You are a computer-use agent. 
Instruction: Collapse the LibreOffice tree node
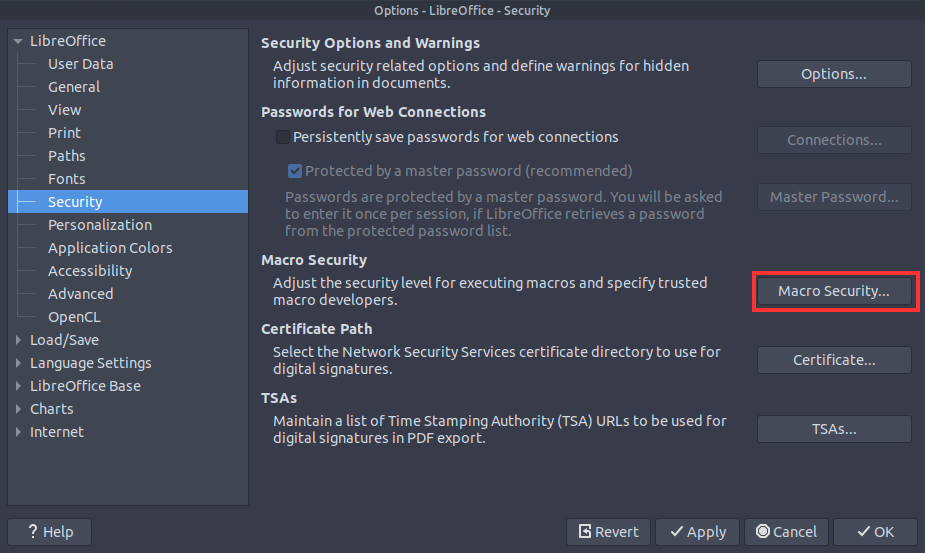(18, 41)
